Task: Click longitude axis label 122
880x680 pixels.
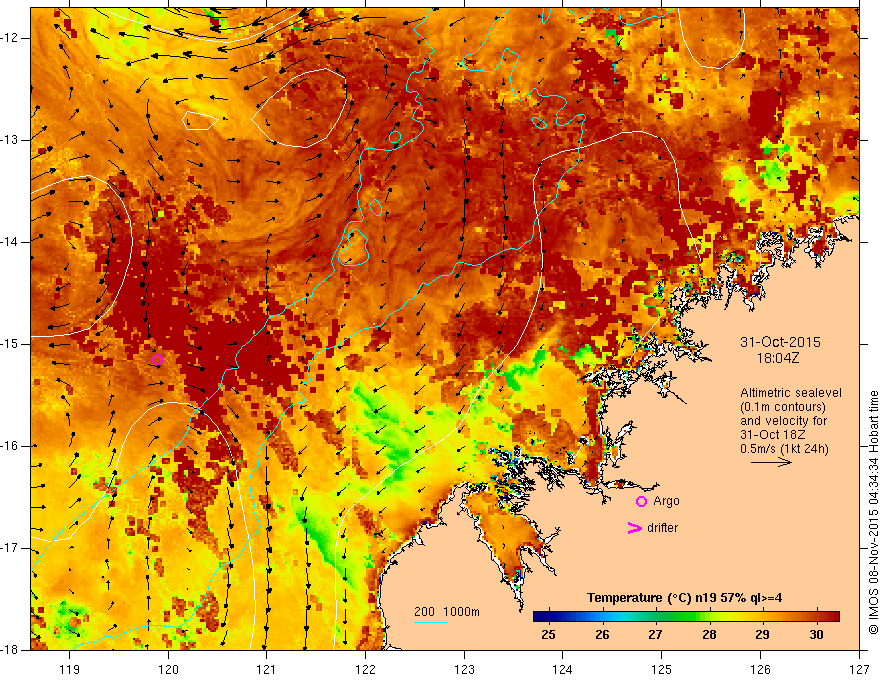Action: click(365, 669)
